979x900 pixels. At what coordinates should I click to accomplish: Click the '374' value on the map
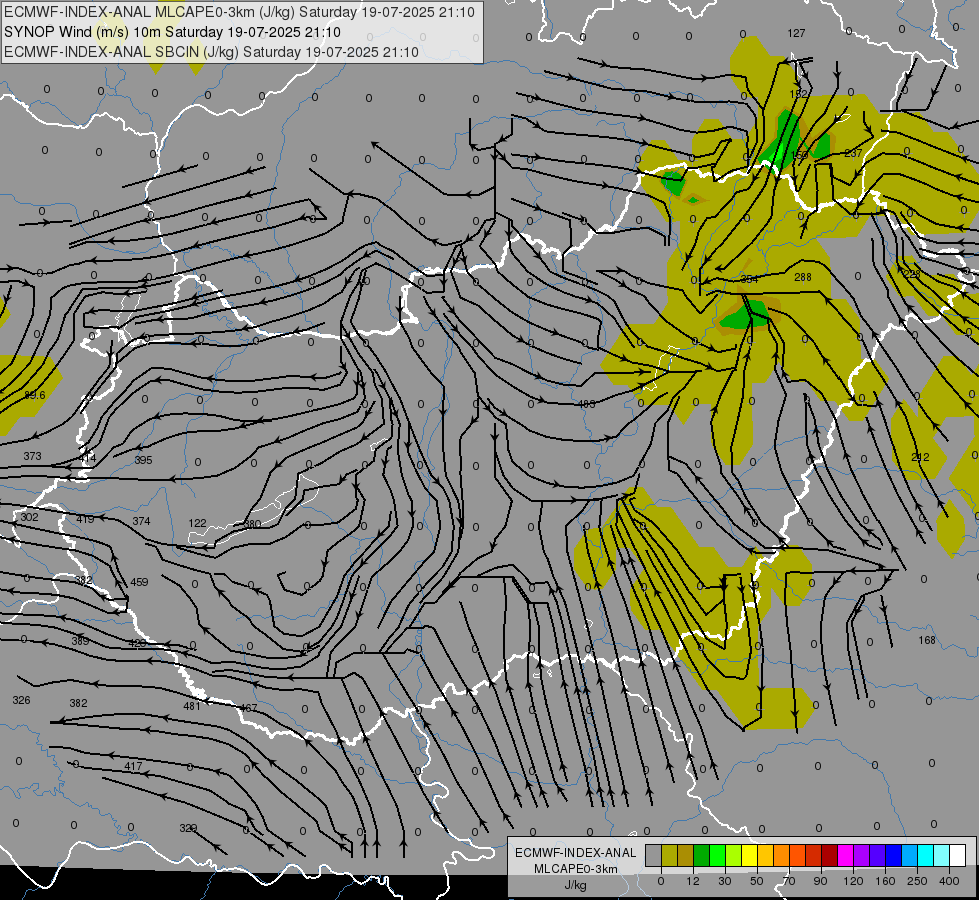[141, 521]
